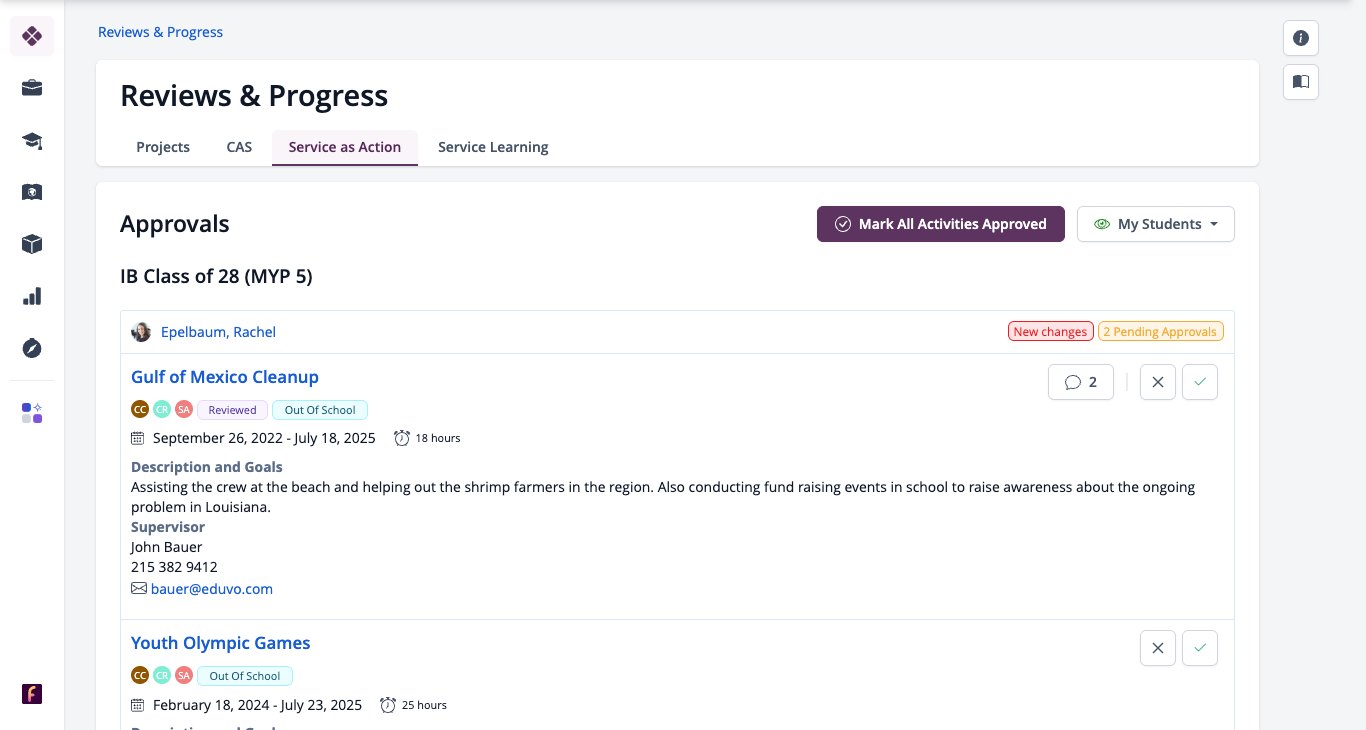Open the compass icon in sidebar
The width and height of the screenshot is (1366, 730).
tap(32, 348)
